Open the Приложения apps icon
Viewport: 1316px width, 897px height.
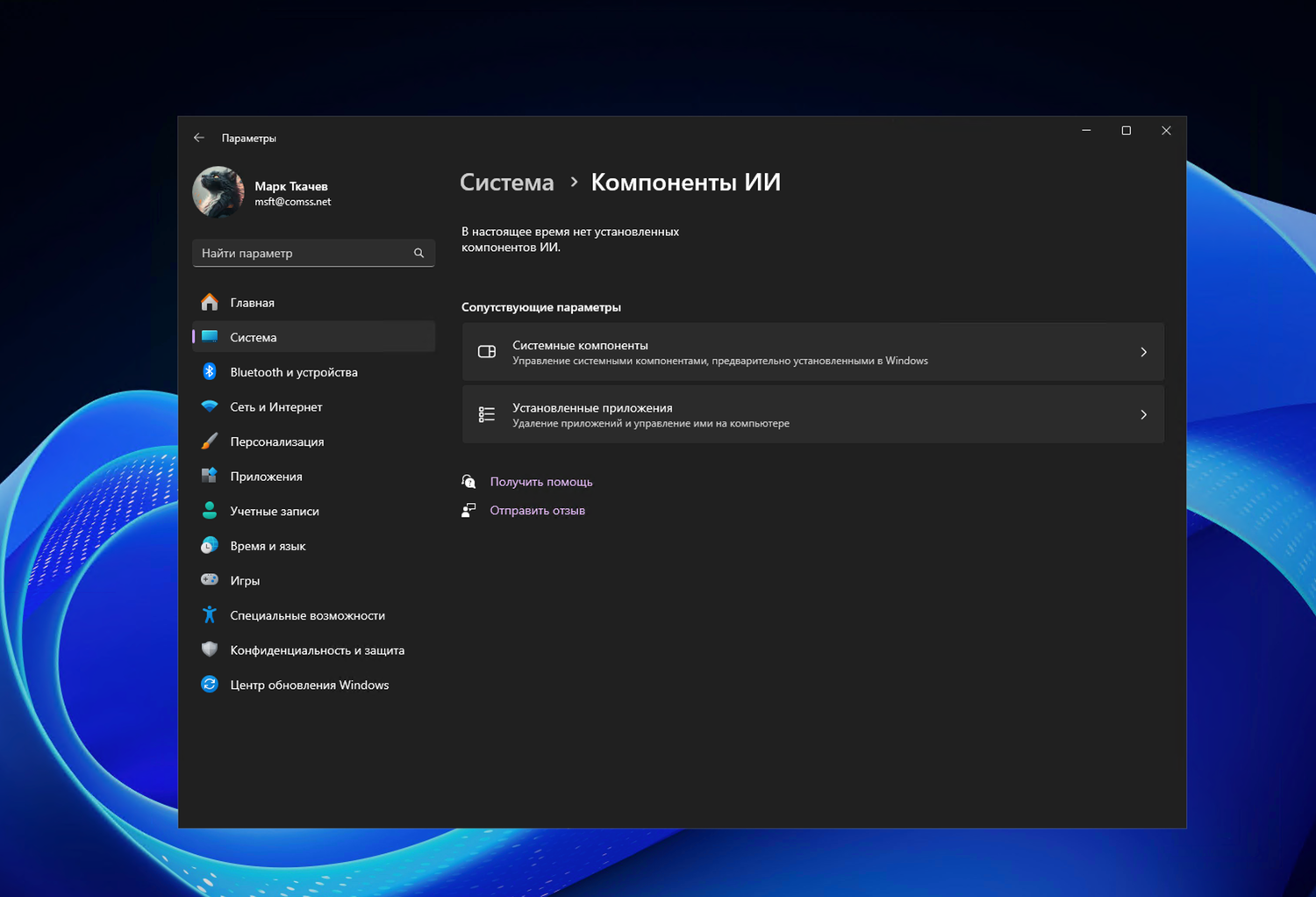209,476
